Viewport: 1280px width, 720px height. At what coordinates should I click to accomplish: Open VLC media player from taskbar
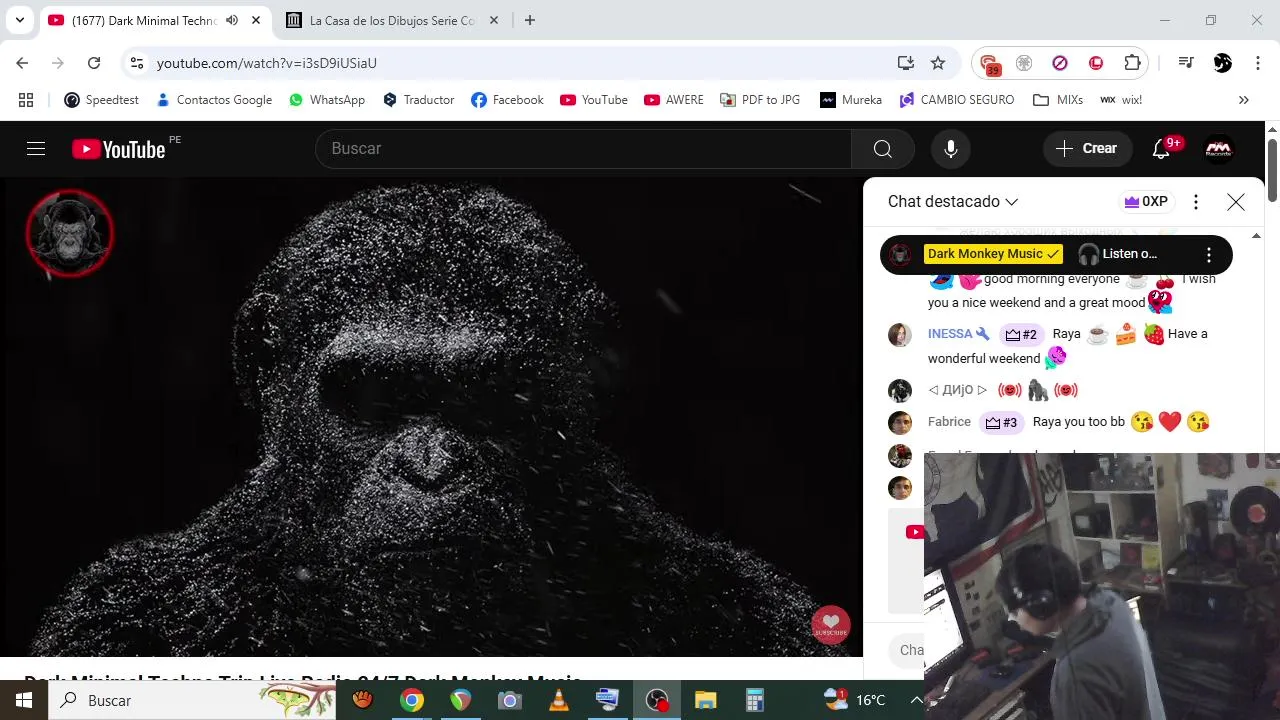559,700
